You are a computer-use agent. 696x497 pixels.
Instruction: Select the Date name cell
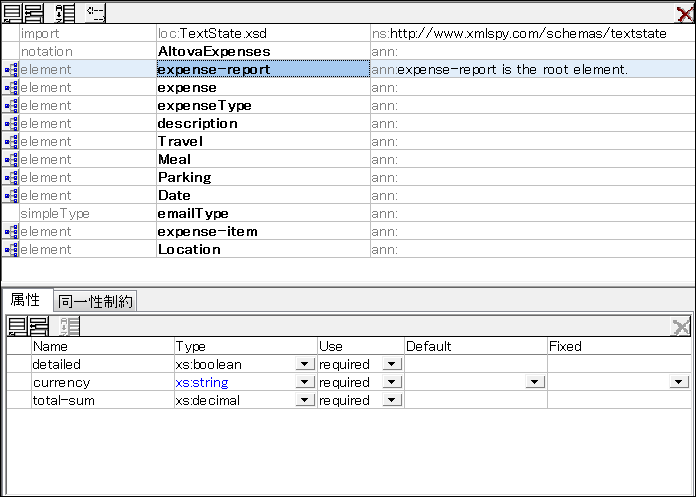click(263, 195)
